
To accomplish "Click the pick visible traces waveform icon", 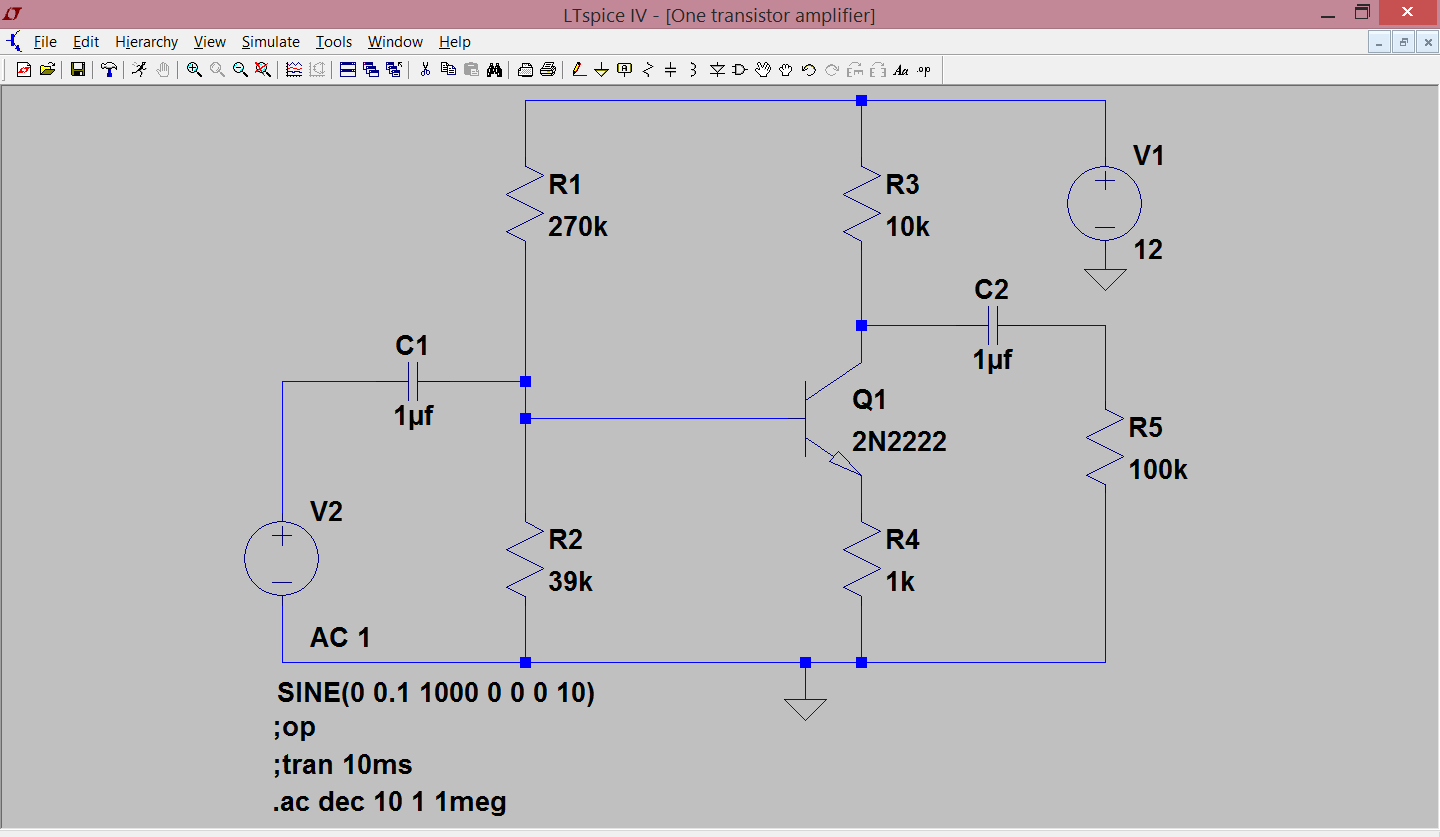I will [294, 70].
